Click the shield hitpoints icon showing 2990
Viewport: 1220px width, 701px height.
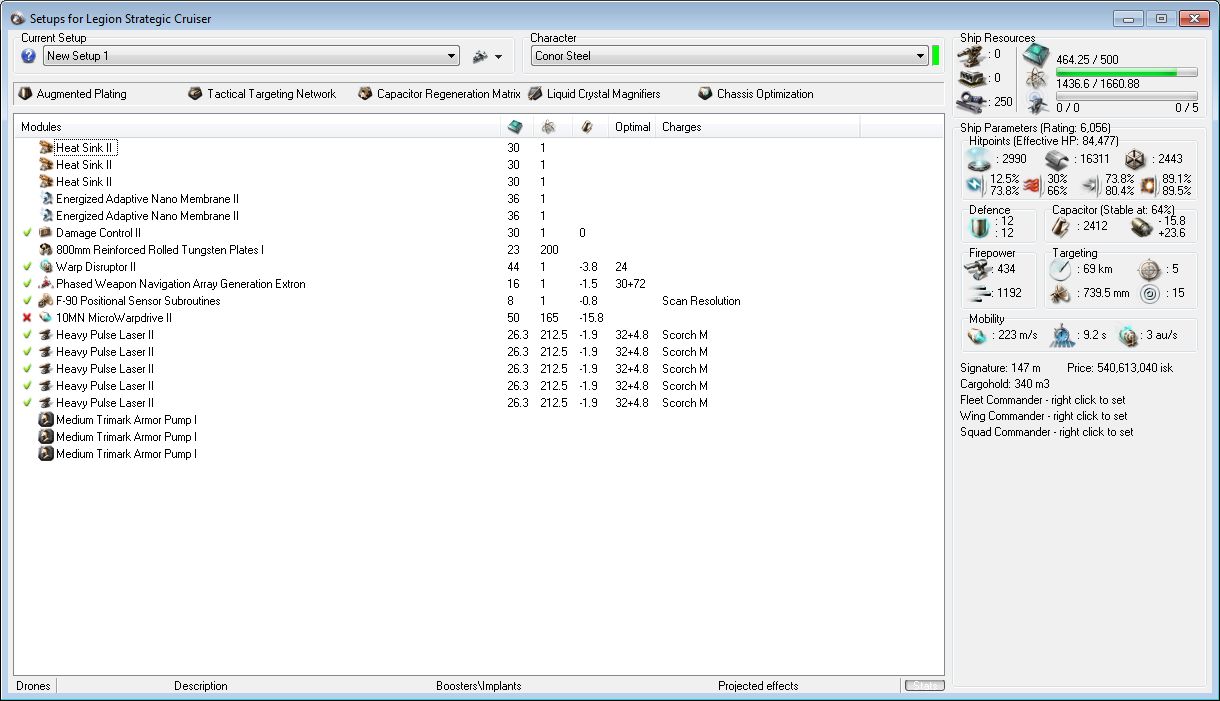(x=980, y=159)
